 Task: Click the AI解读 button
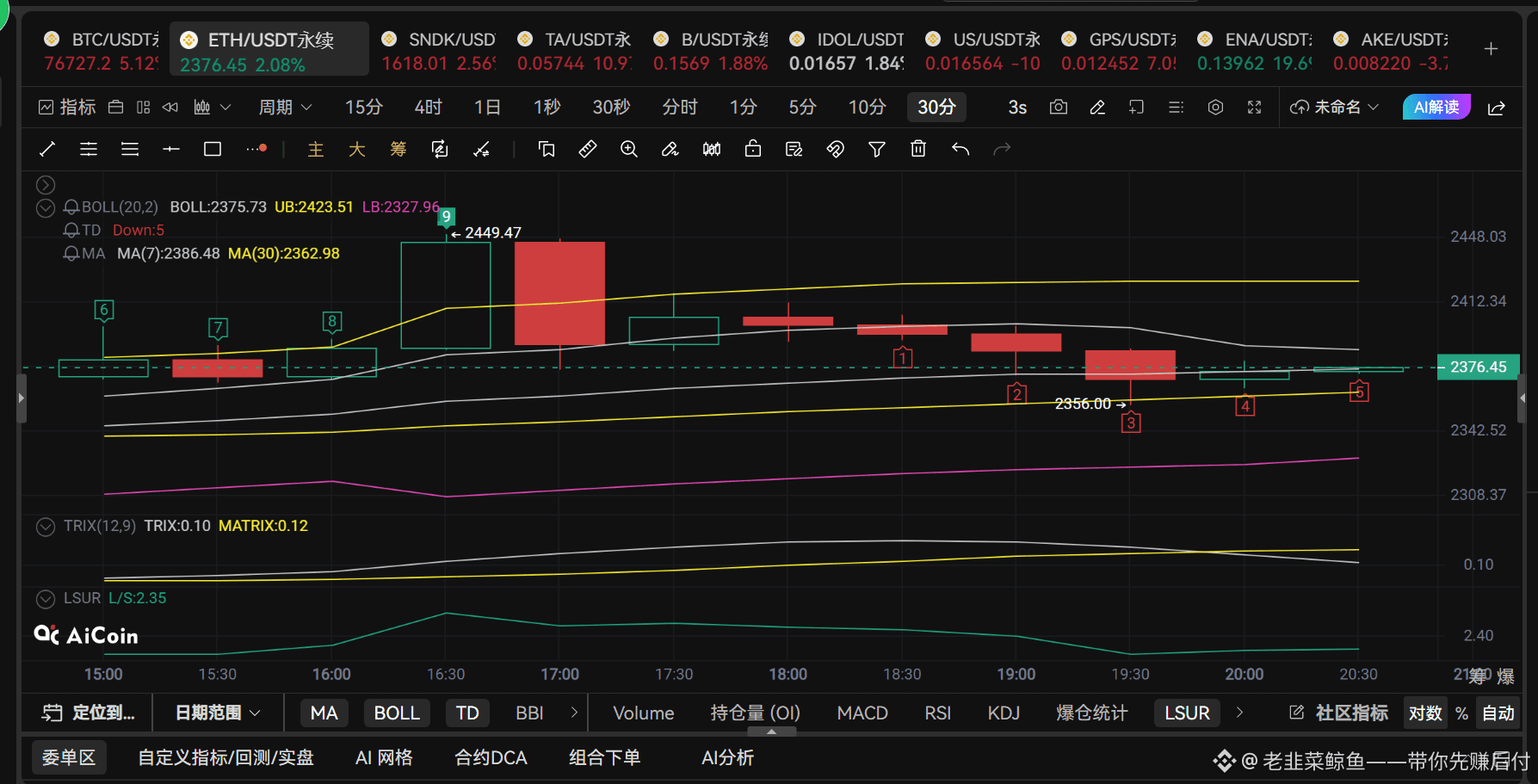tap(1436, 108)
